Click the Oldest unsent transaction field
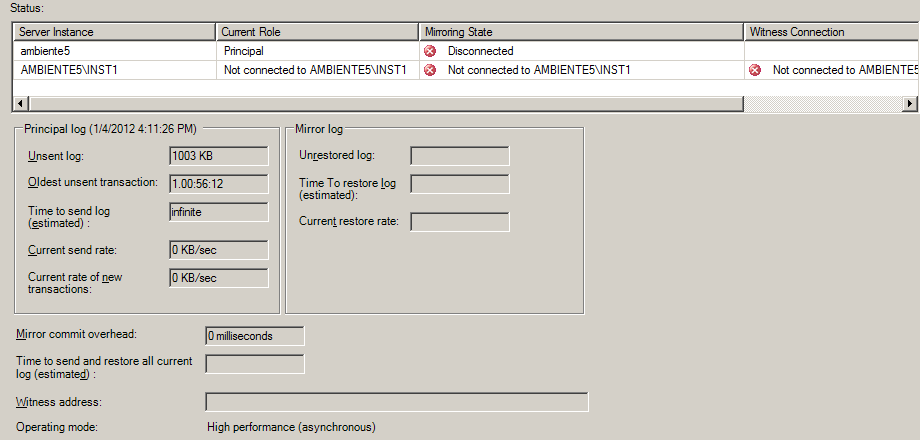 point(219,183)
